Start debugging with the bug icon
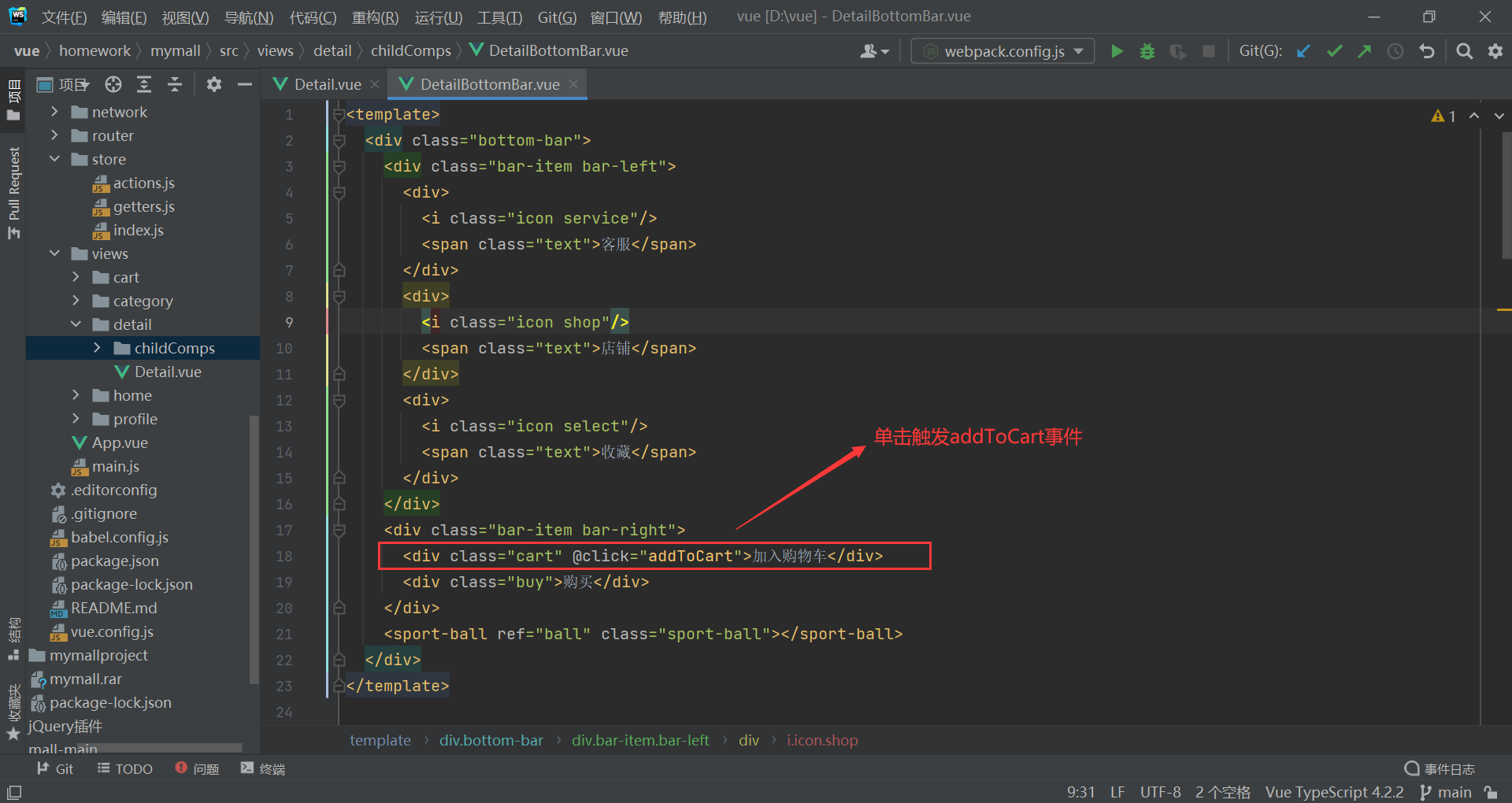This screenshot has width=1512, height=803. pyautogui.click(x=1147, y=51)
